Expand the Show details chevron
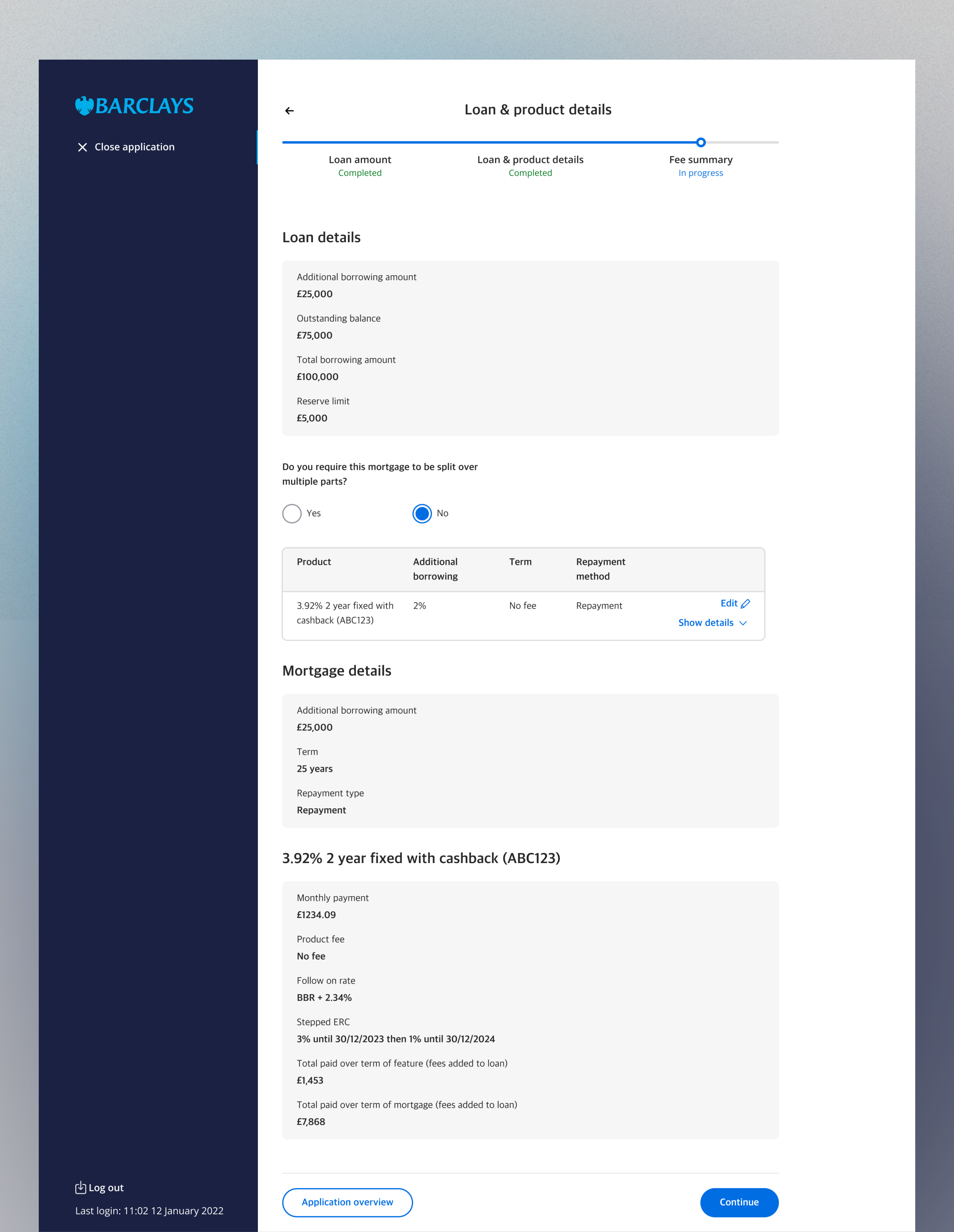The image size is (954, 1232). click(x=743, y=623)
